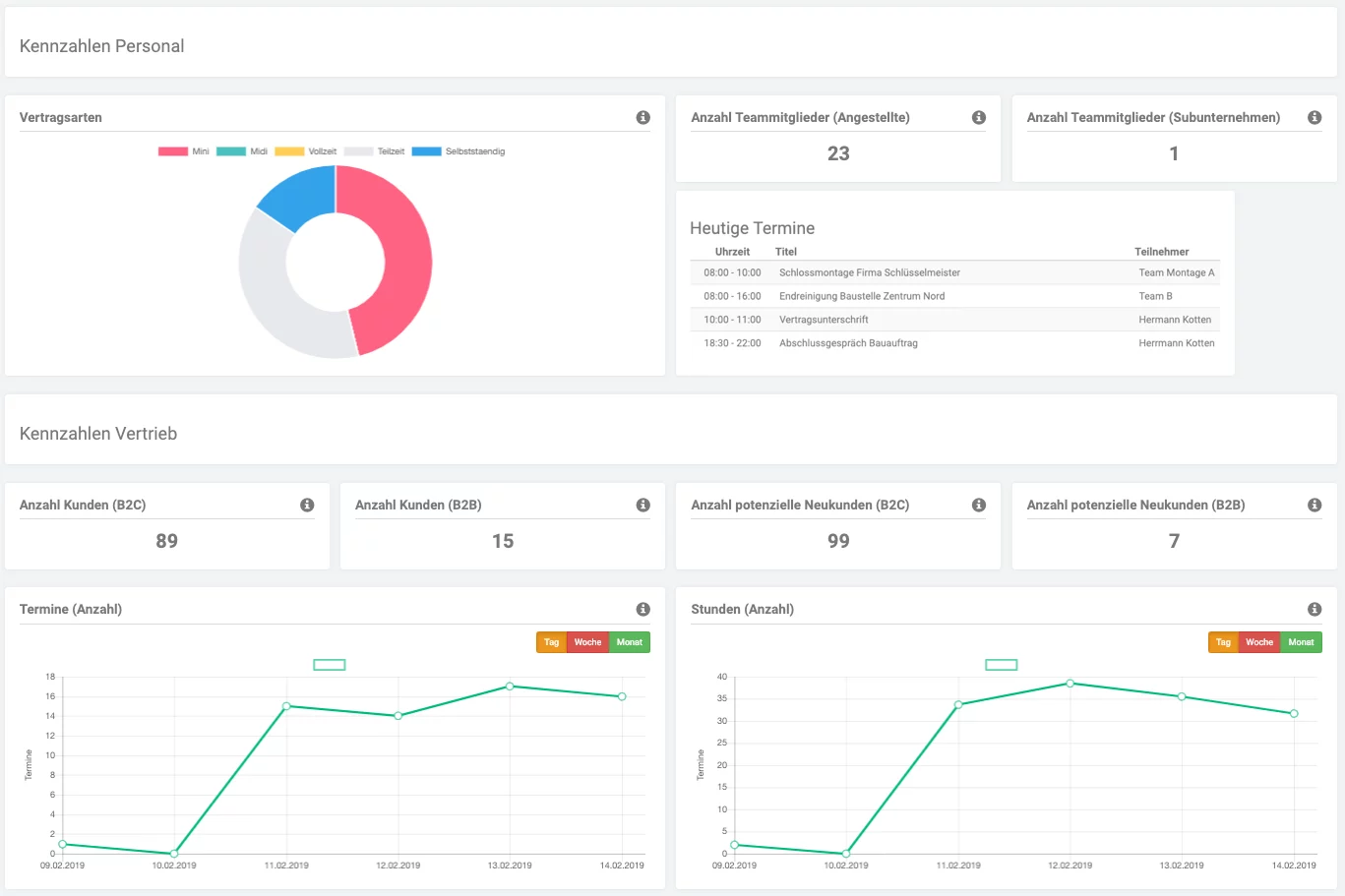Click participant Team Montage A
The width and height of the screenshot is (1345, 896).
click(1177, 272)
